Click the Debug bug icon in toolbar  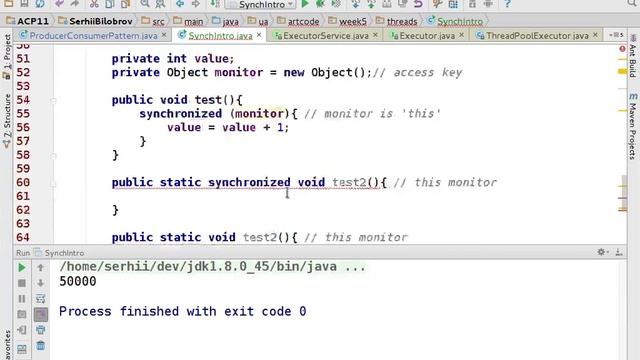click(320, 4)
